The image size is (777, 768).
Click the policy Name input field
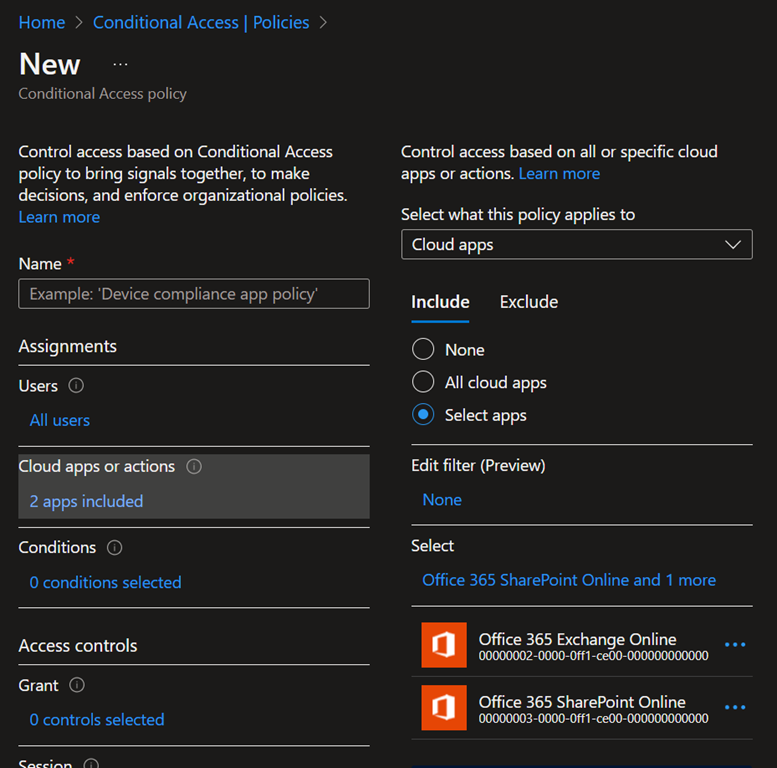[x=194, y=294]
